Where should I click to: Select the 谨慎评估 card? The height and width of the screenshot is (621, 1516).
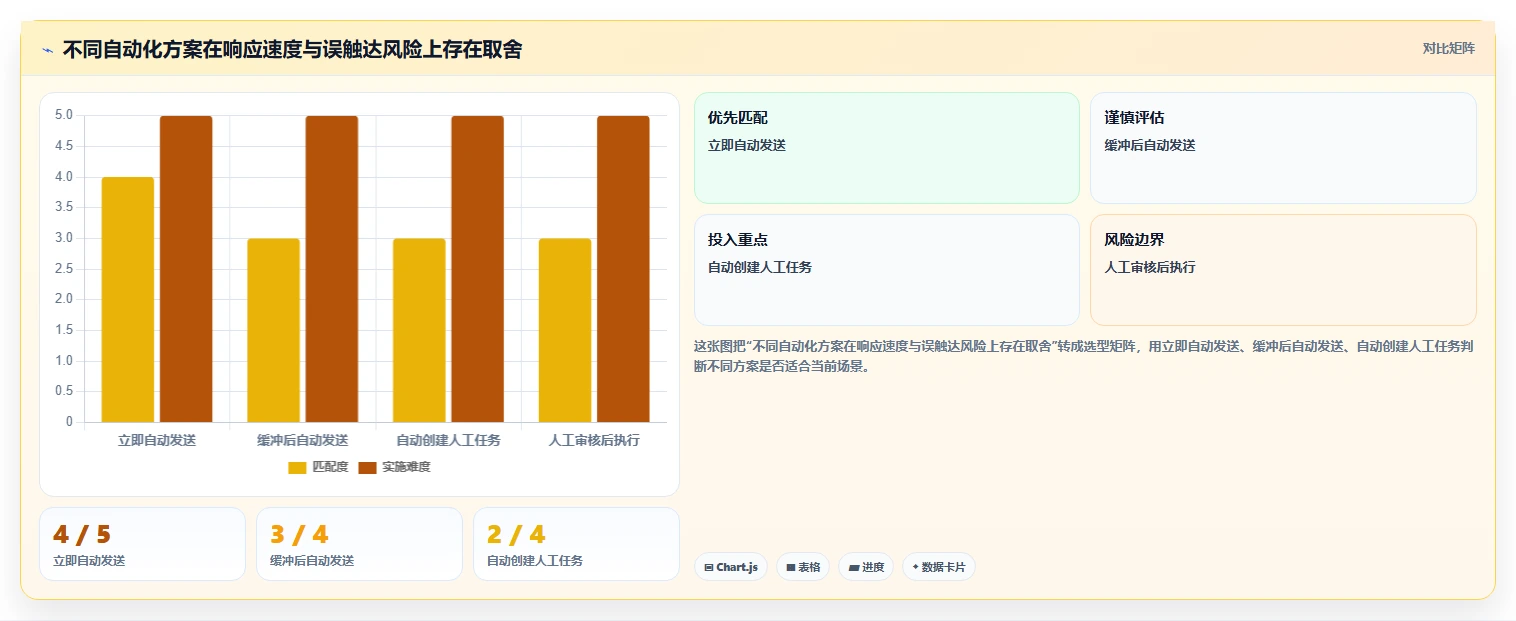pyautogui.click(x=1283, y=148)
